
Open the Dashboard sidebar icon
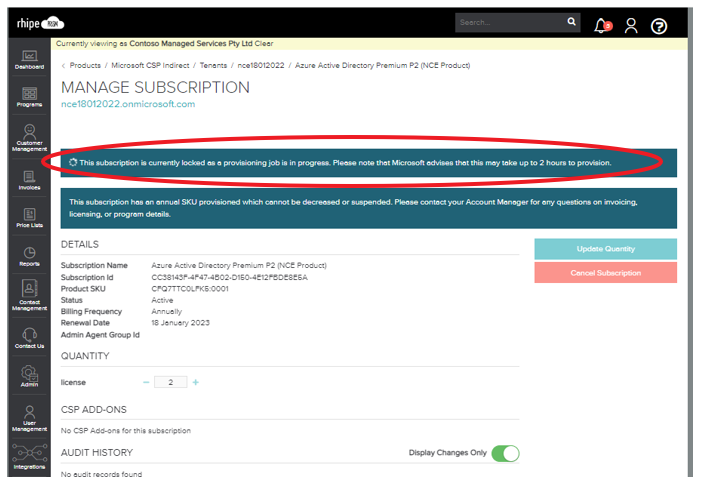point(29,60)
